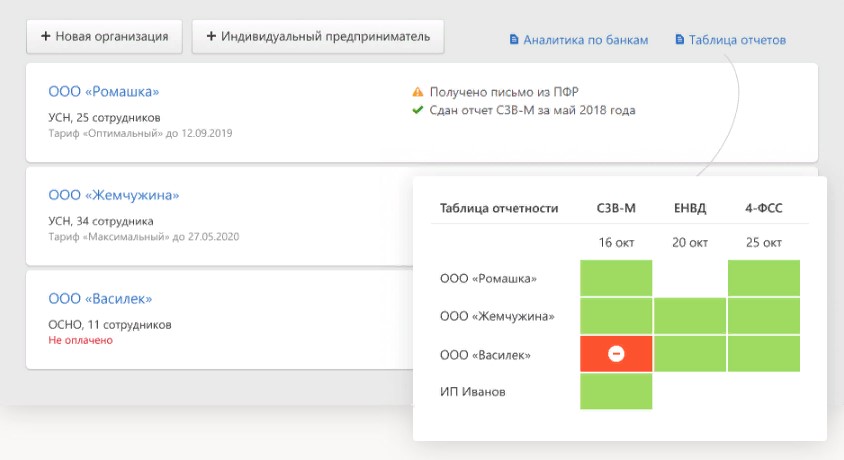The image size is (844, 460).
Task: Open organization ООО «Василек» from the list
Action: click(100, 299)
